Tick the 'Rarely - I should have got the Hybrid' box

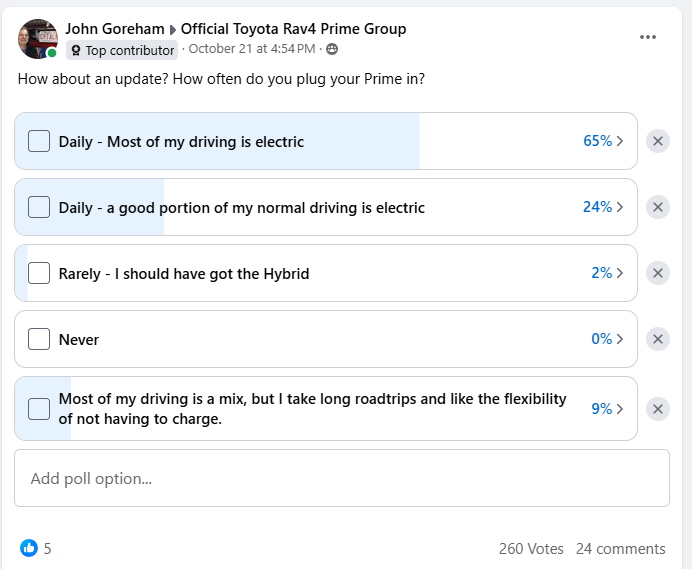pos(39,273)
